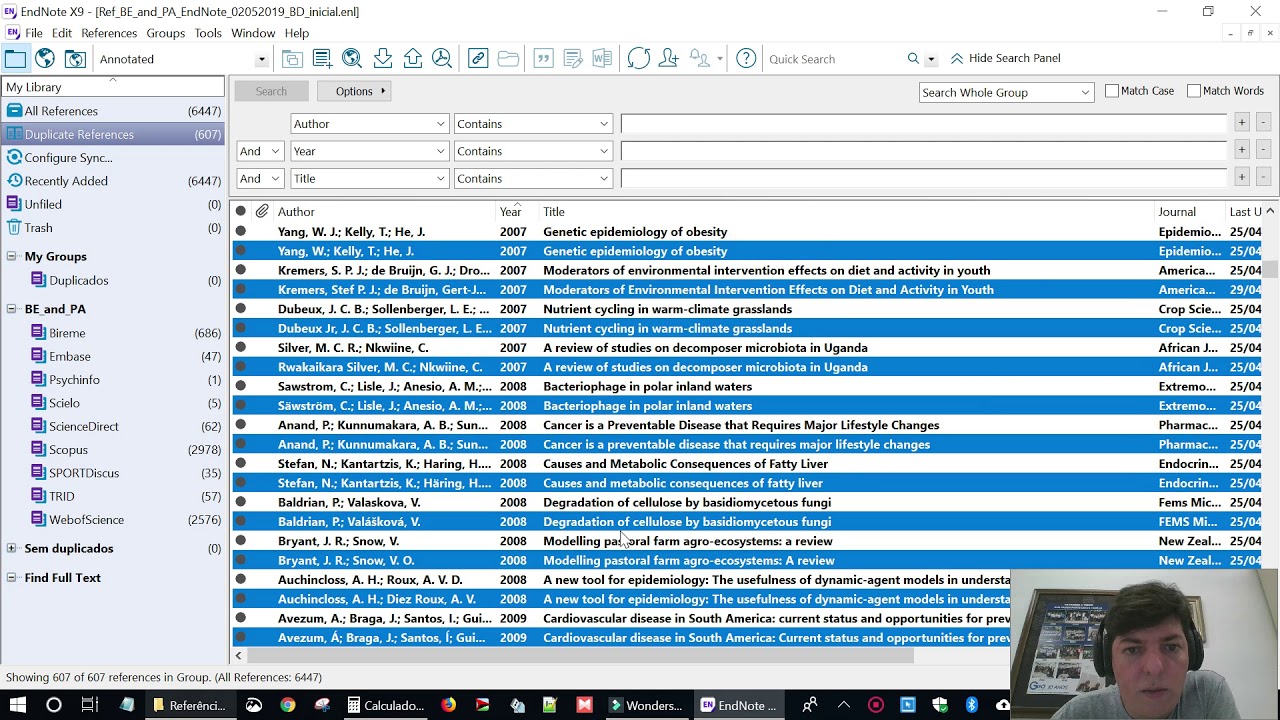
Task: Open the Trash group
Action: [38, 227]
